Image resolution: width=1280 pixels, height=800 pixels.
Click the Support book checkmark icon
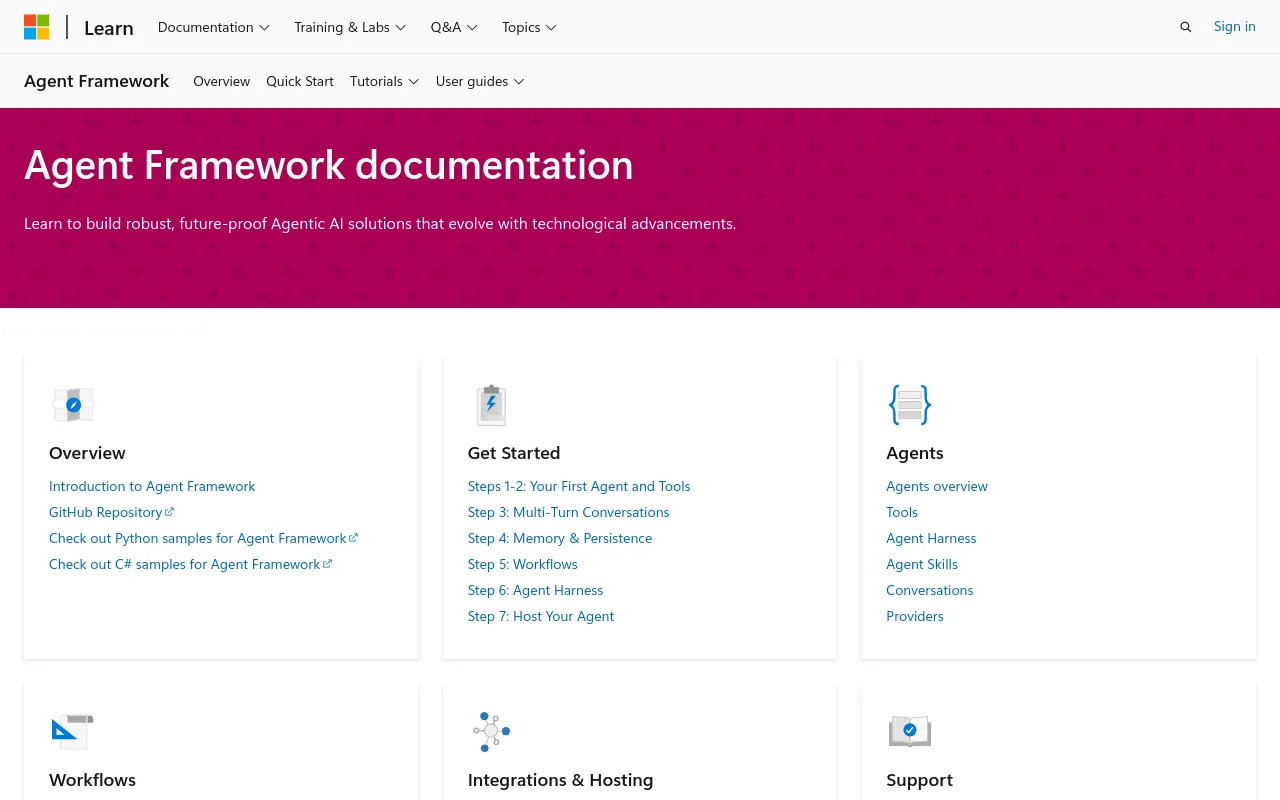click(910, 732)
